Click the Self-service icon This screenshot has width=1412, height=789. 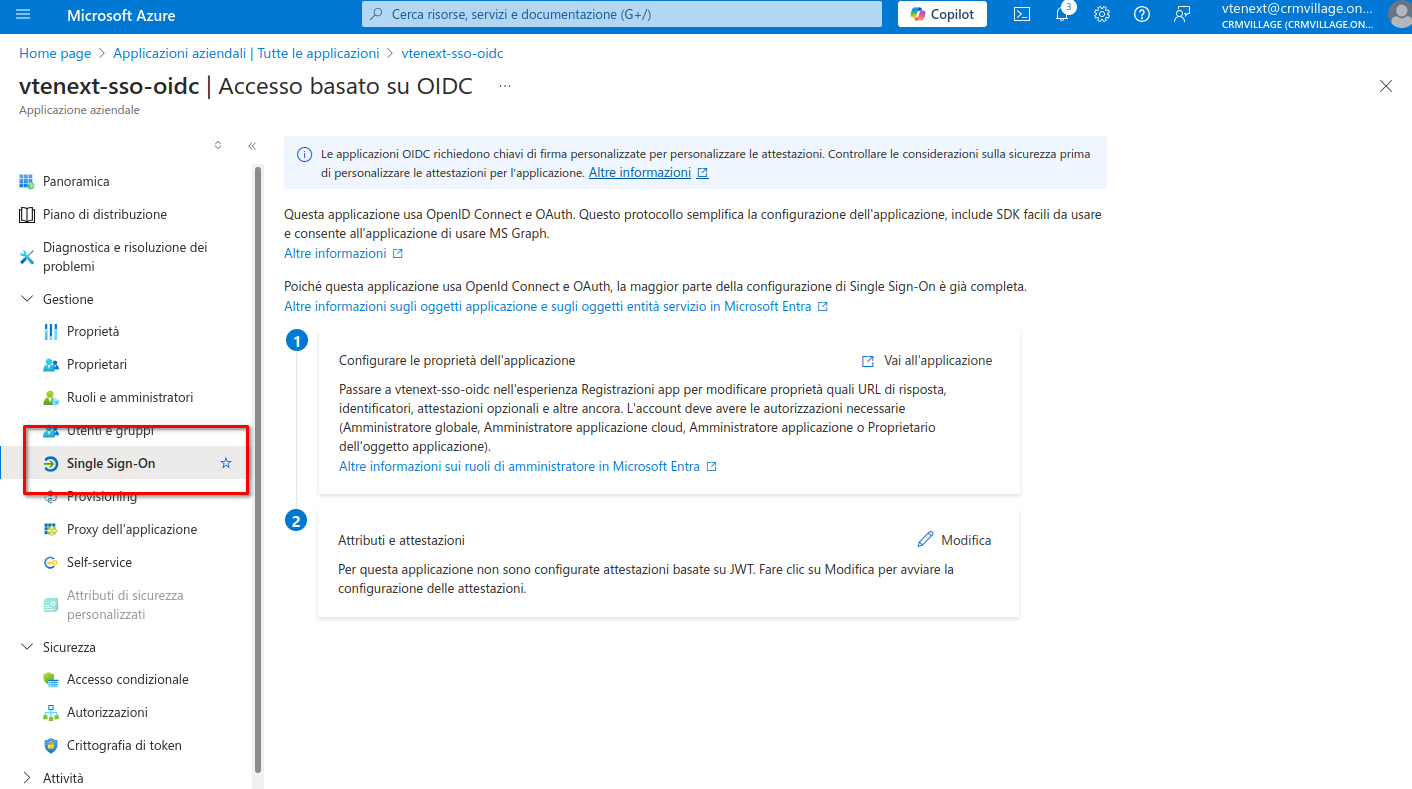pyautogui.click(x=51, y=562)
